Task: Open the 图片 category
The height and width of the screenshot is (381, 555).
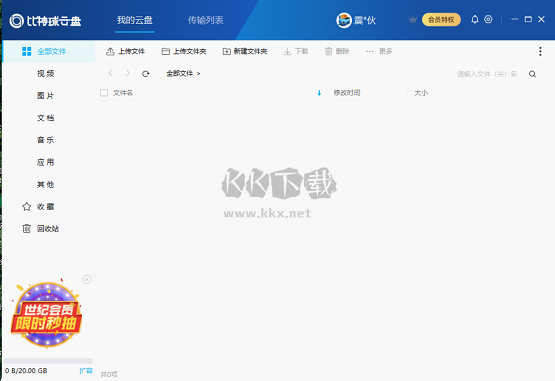Action: click(x=46, y=96)
